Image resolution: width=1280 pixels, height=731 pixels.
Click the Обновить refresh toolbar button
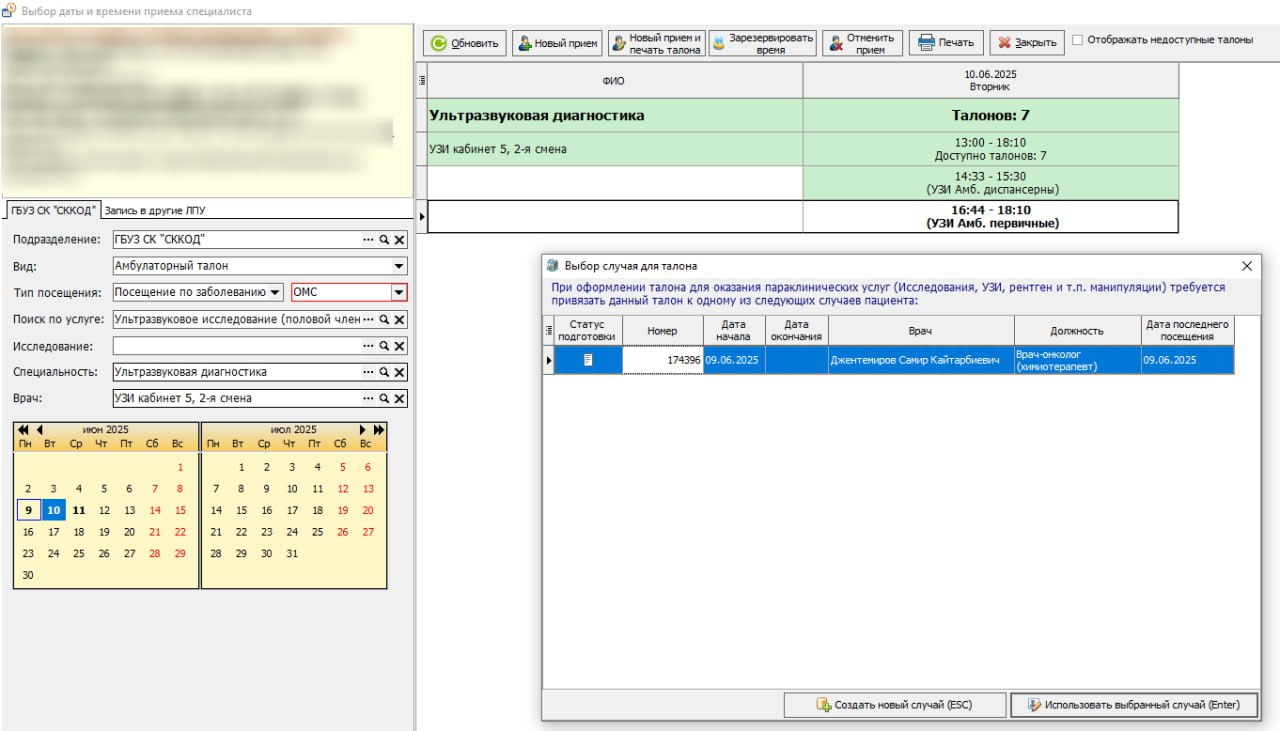(x=465, y=43)
